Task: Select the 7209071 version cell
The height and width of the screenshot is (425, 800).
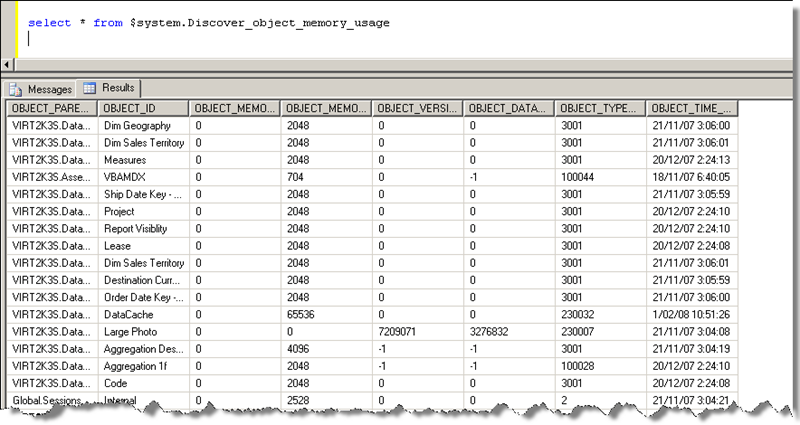Action: [417, 332]
